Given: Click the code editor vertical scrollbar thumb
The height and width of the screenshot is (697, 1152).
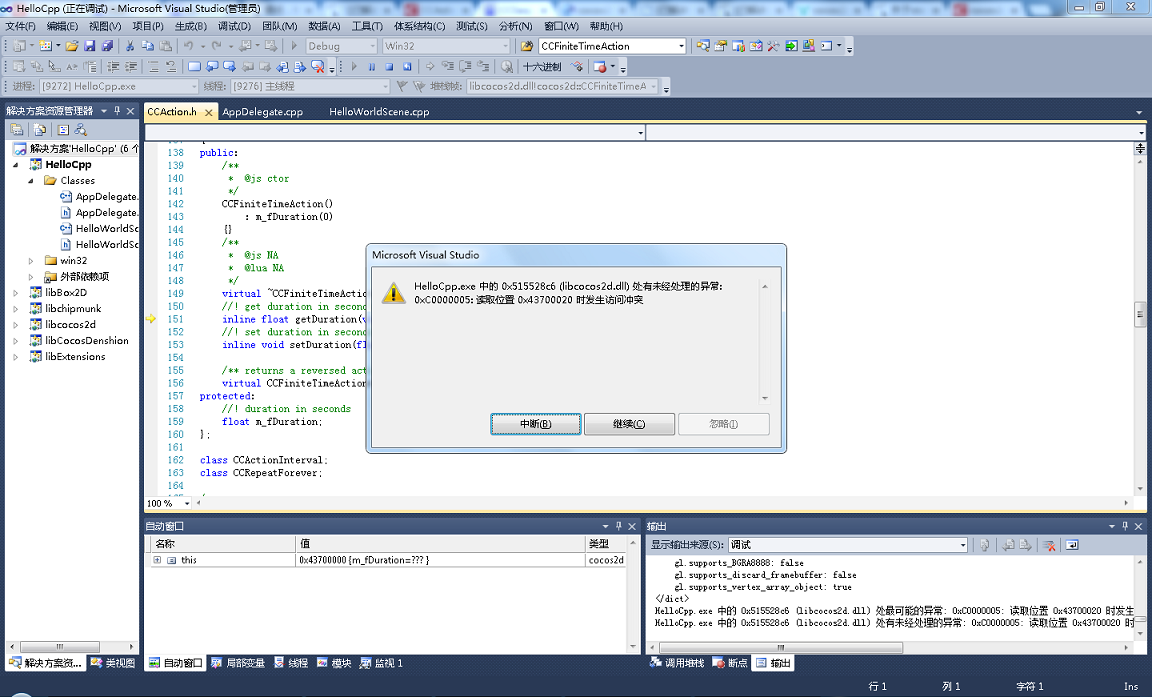Looking at the screenshot, I should 1140,314.
